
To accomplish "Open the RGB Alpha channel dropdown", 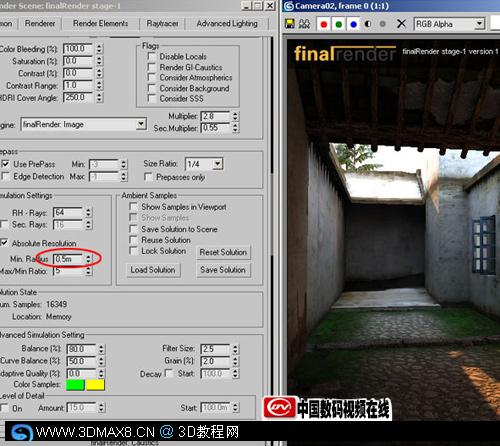I will click(x=449, y=24).
